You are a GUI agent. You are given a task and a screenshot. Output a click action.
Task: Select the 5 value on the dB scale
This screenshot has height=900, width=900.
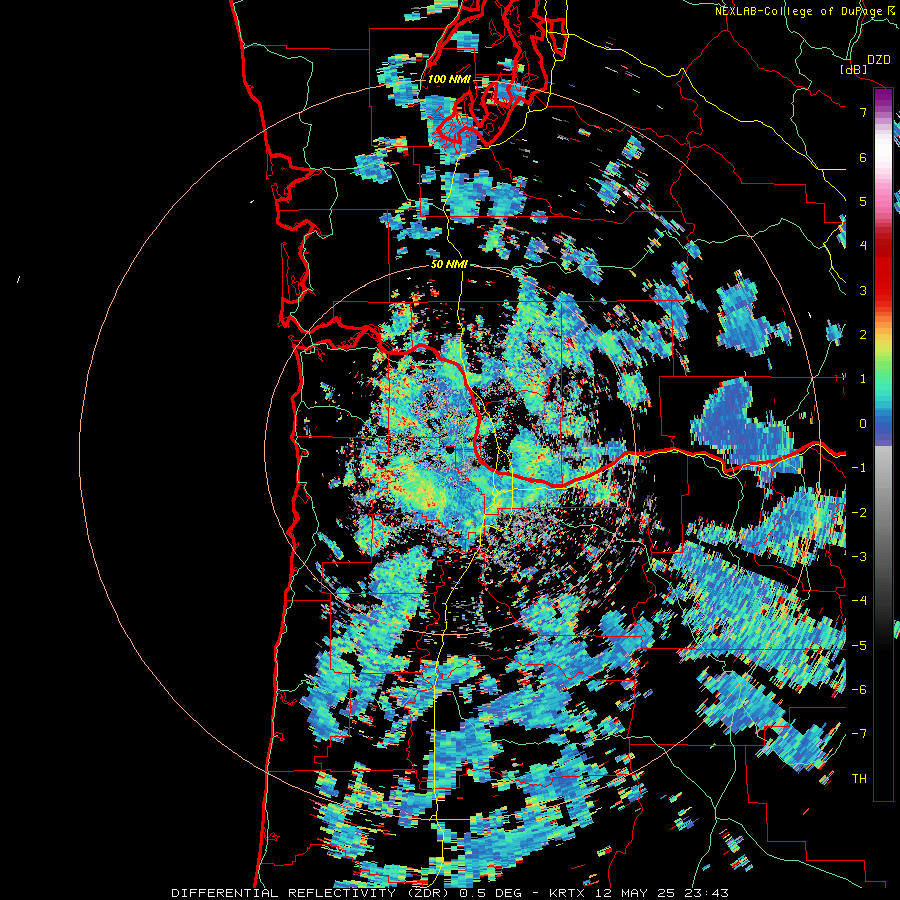point(863,201)
